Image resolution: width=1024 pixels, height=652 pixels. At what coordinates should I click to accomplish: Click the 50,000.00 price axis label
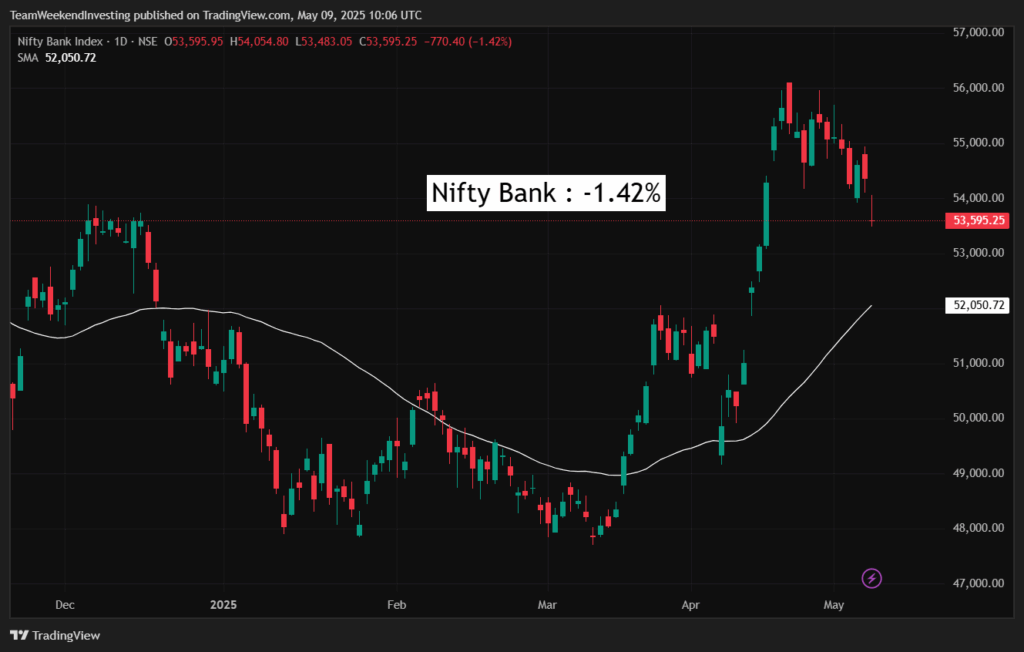[978, 417]
